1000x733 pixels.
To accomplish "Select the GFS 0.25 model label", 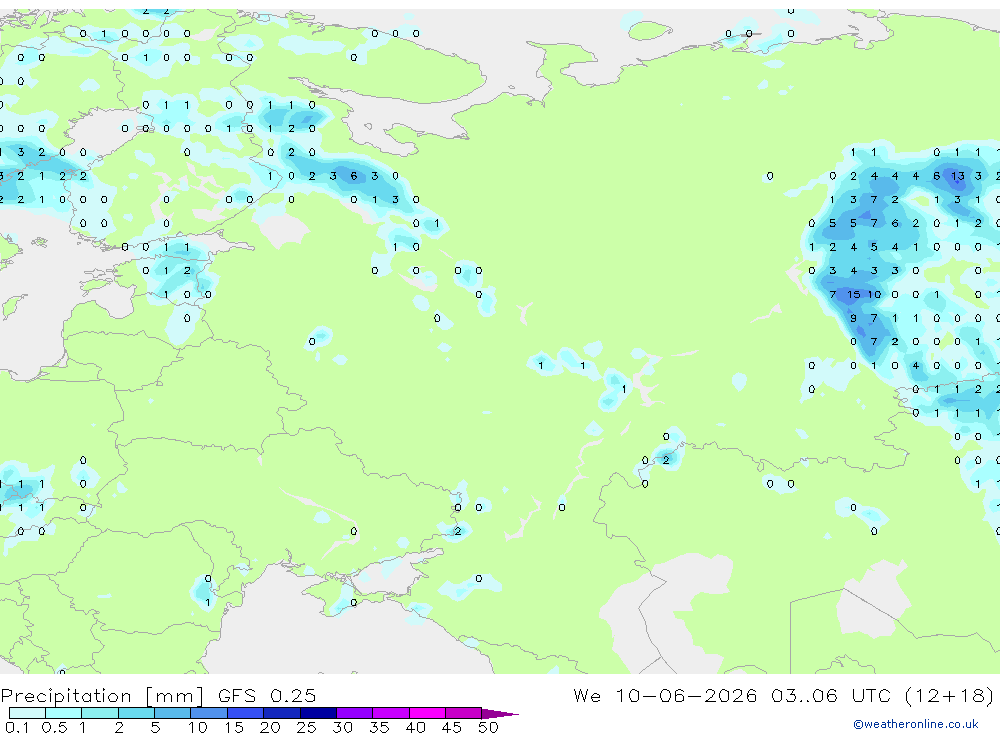I will point(267,695).
